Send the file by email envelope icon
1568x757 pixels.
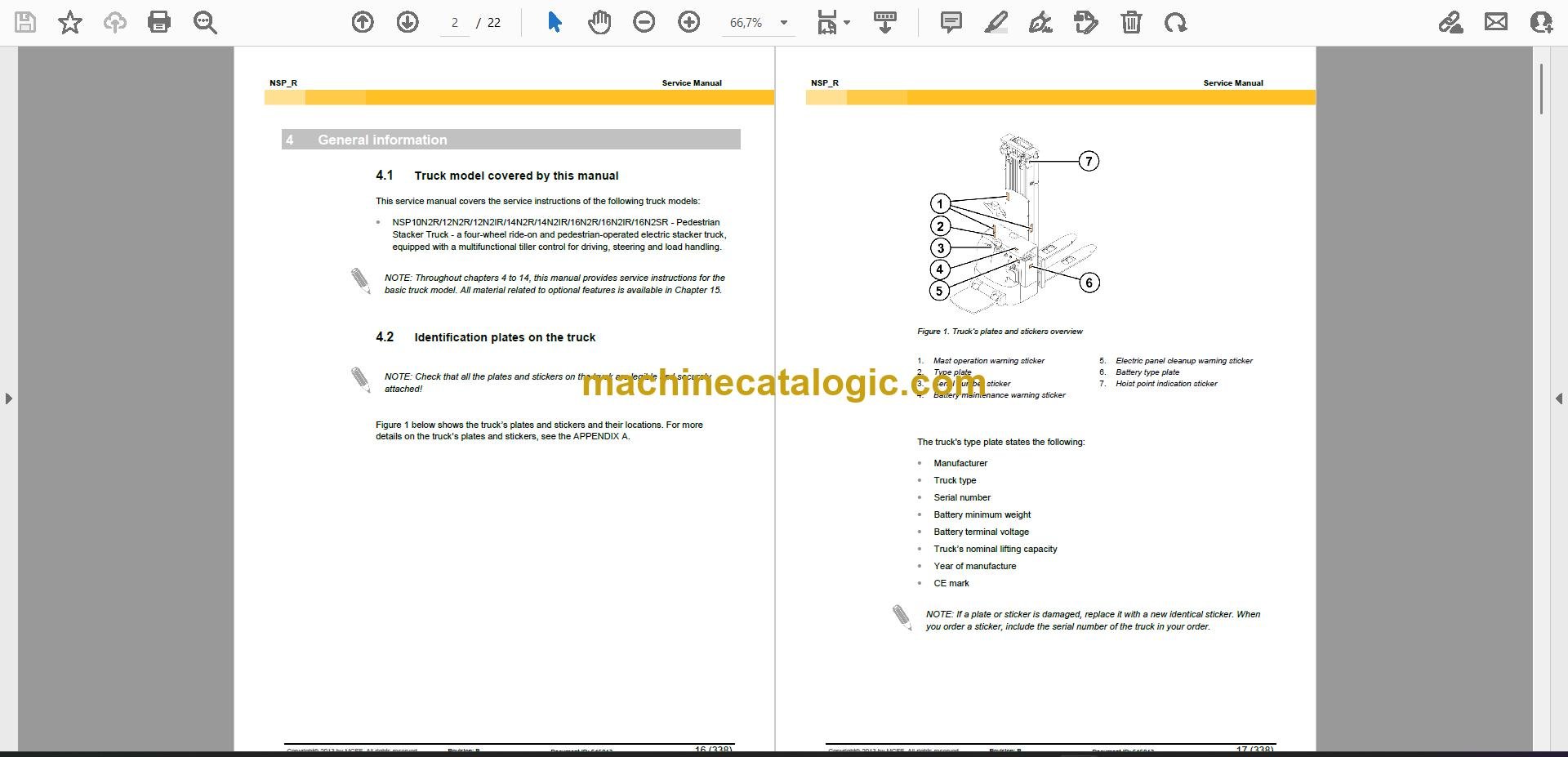click(x=1496, y=22)
